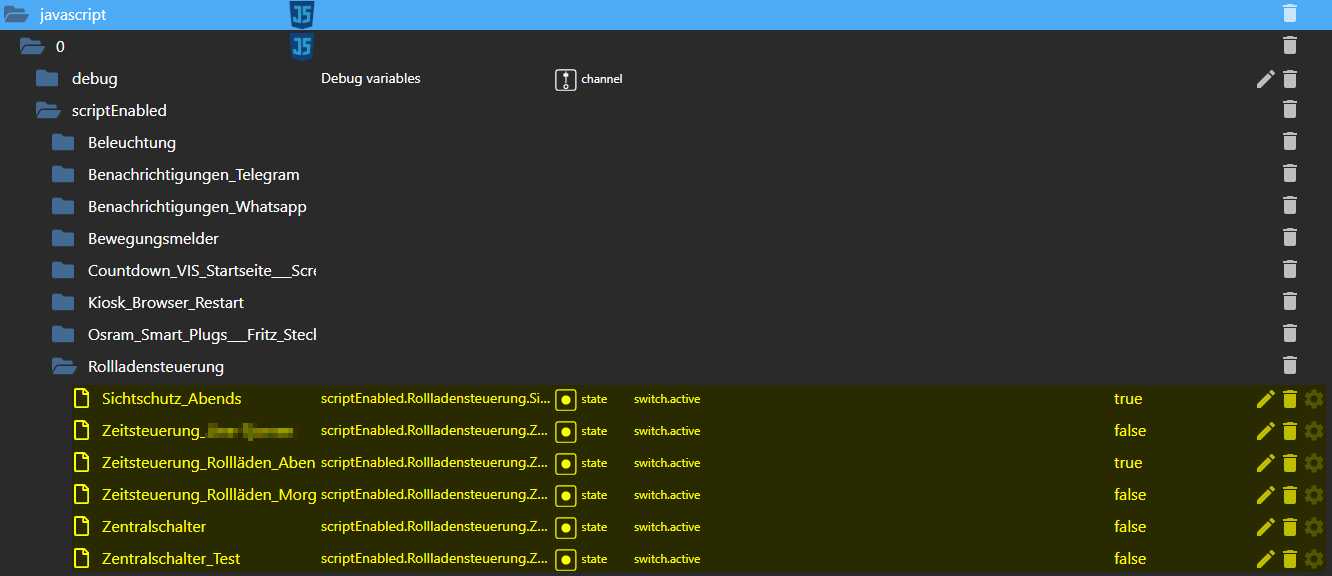The image size is (1332, 576).
Task: Edit the Zentralschalter state object
Action: [1266, 527]
